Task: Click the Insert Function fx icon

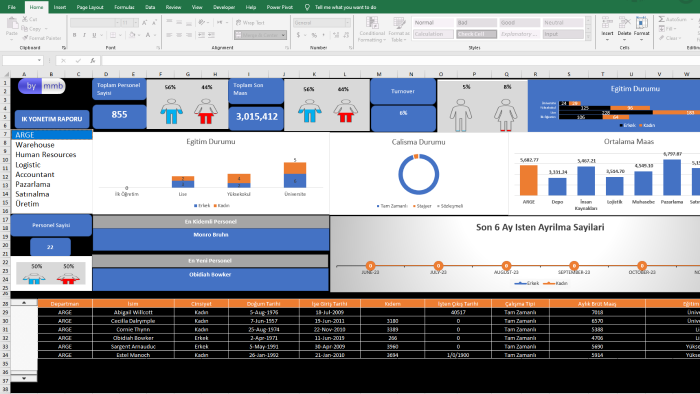Action: 92,60
